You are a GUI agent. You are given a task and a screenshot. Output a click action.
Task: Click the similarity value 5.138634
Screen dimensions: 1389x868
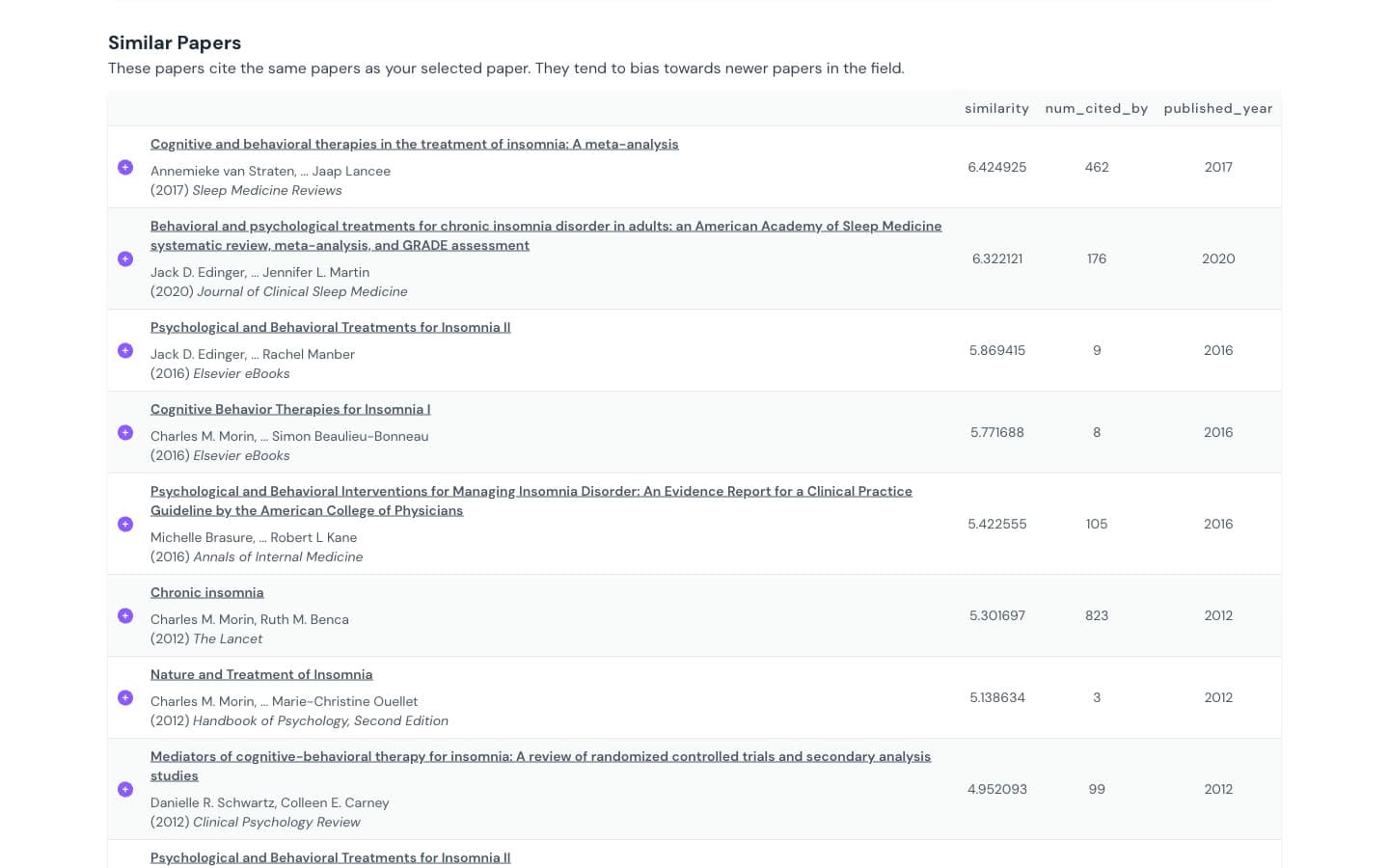pyautogui.click(x=997, y=697)
